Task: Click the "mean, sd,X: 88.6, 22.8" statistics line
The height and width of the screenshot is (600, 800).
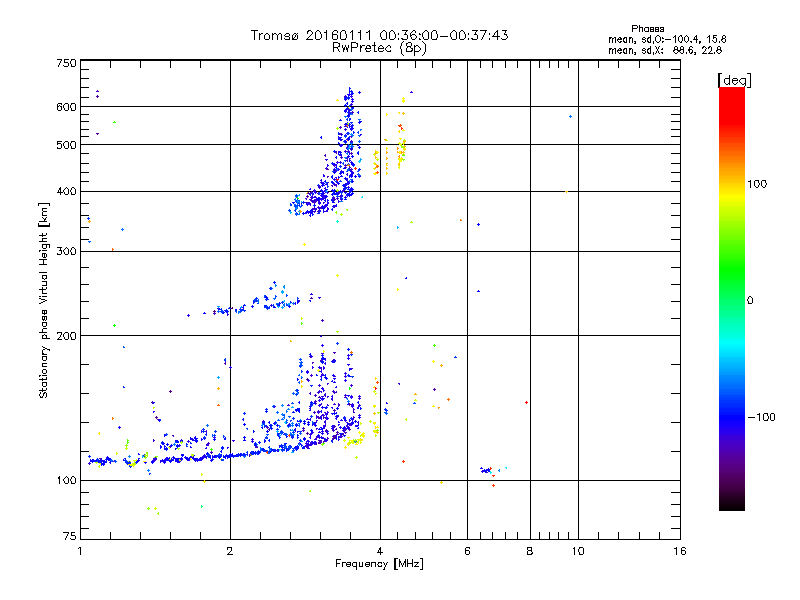Action: (x=665, y=50)
